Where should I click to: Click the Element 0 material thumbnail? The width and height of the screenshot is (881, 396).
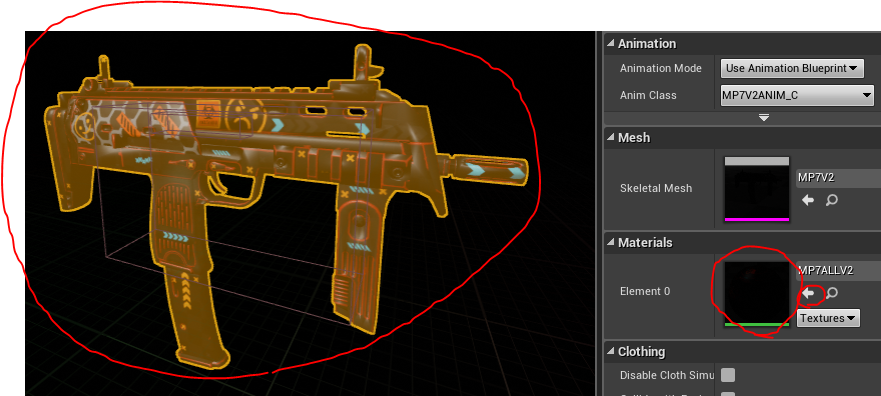(x=757, y=294)
